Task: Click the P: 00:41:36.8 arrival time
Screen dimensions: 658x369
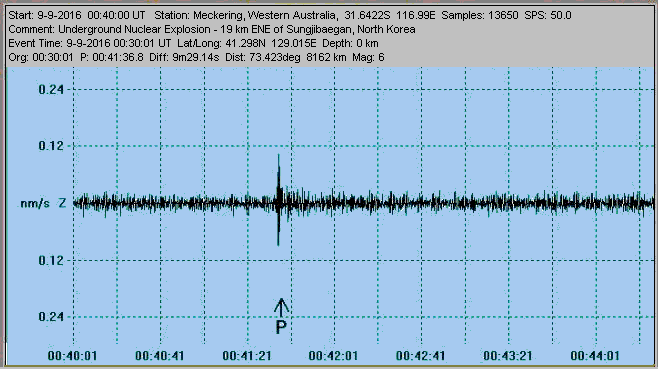Action: point(112,57)
